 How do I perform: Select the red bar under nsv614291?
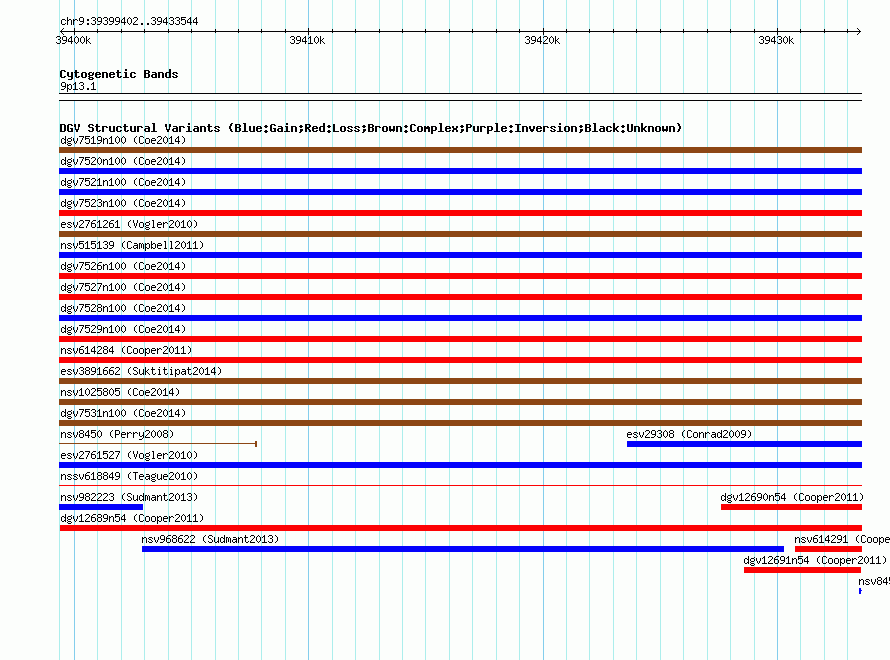[x=828, y=549]
